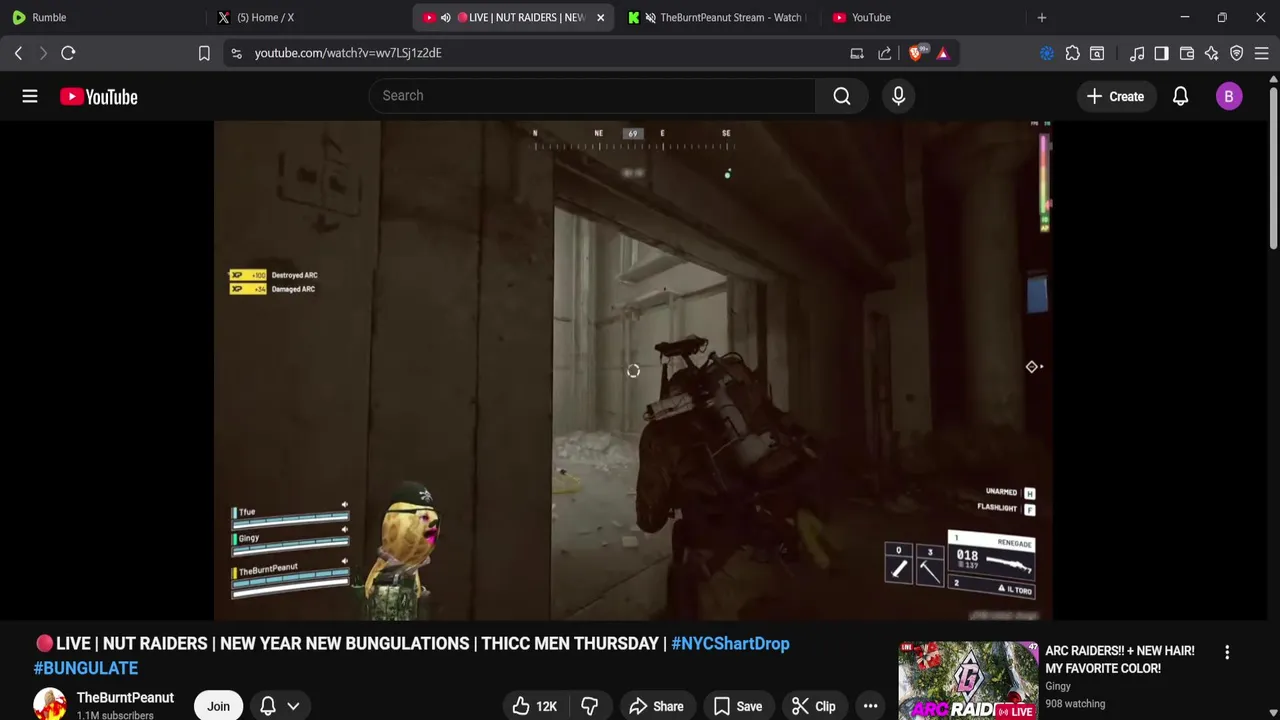Share this page from the address bar

click(x=885, y=53)
